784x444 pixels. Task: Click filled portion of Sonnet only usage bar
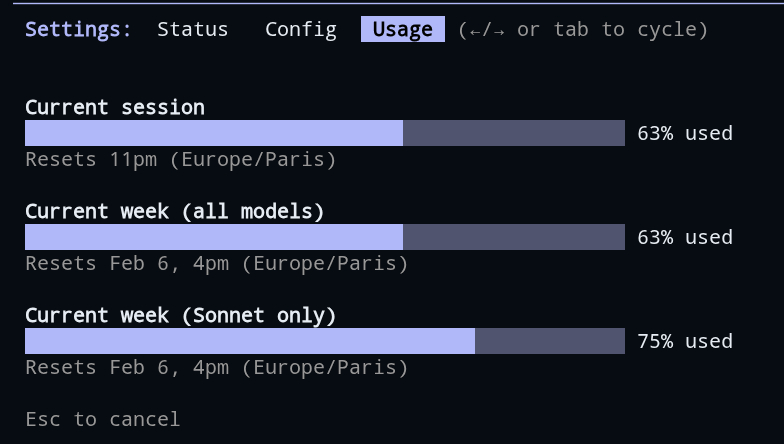250,341
